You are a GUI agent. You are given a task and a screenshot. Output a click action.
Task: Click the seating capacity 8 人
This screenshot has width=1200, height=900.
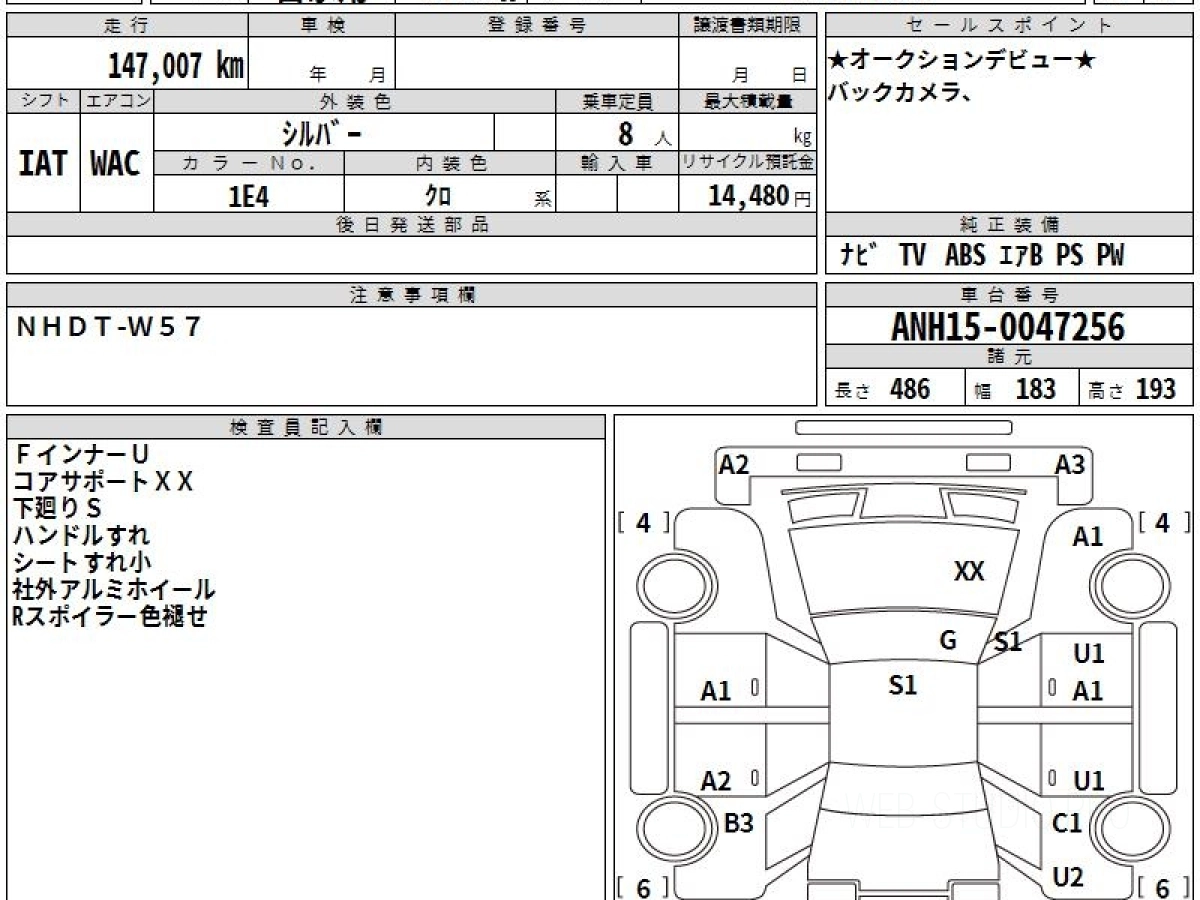[643, 133]
